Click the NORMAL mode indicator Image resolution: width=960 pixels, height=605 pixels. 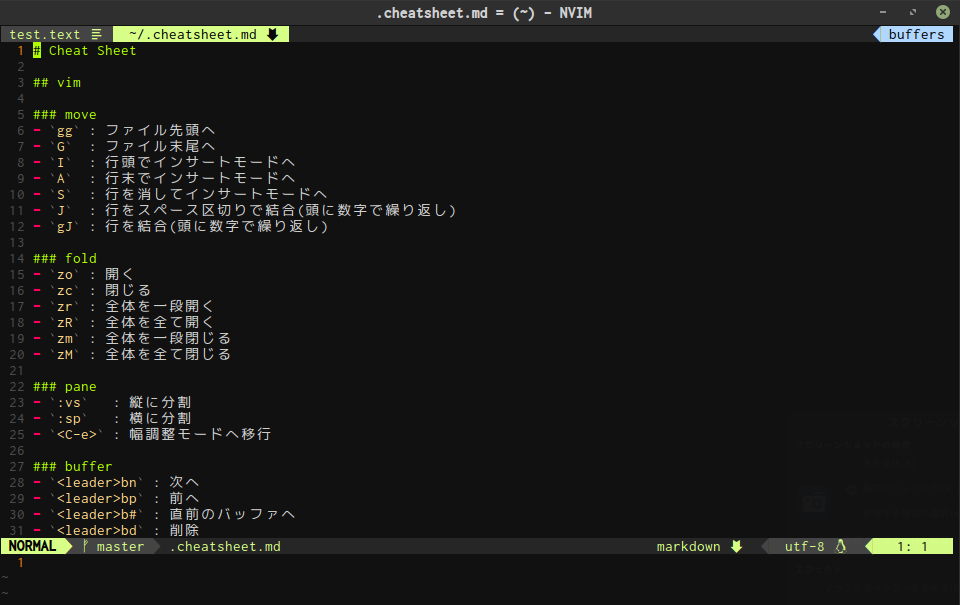coord(32,546)
